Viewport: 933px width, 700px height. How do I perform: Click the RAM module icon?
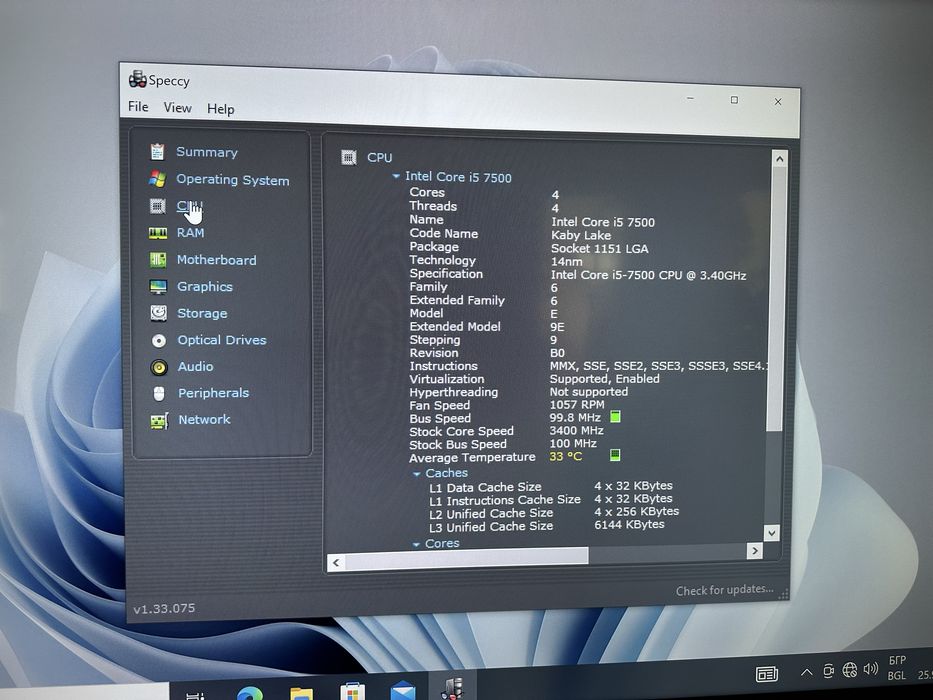point(158,233)
